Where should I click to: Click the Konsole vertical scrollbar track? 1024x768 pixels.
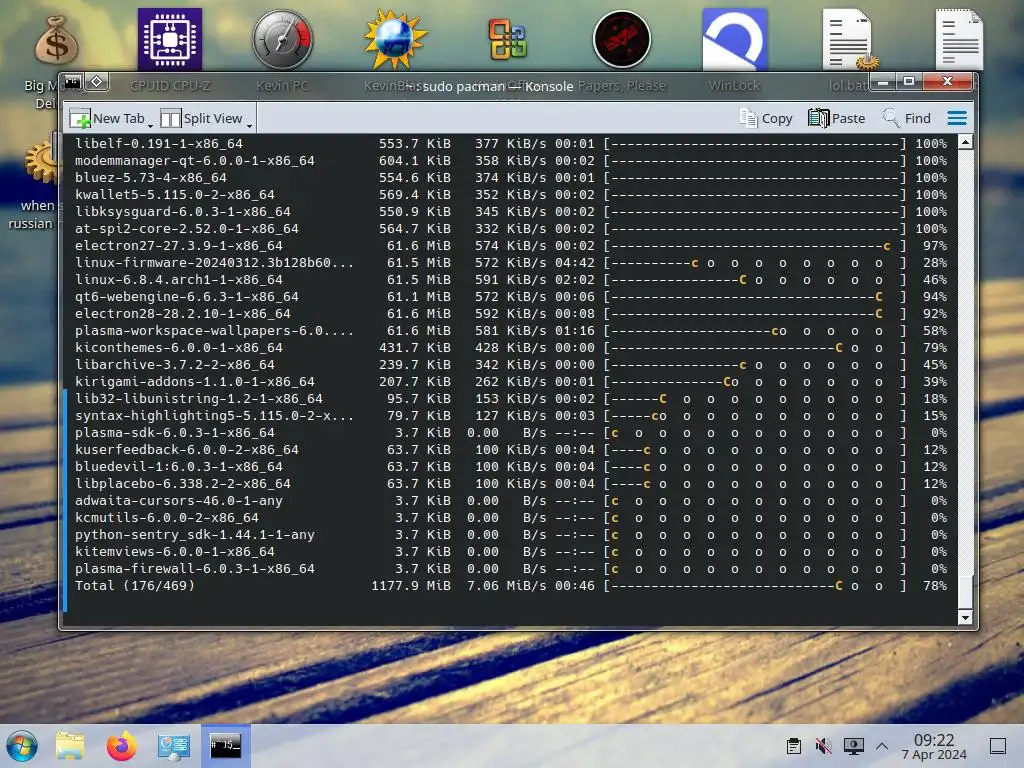965,379
